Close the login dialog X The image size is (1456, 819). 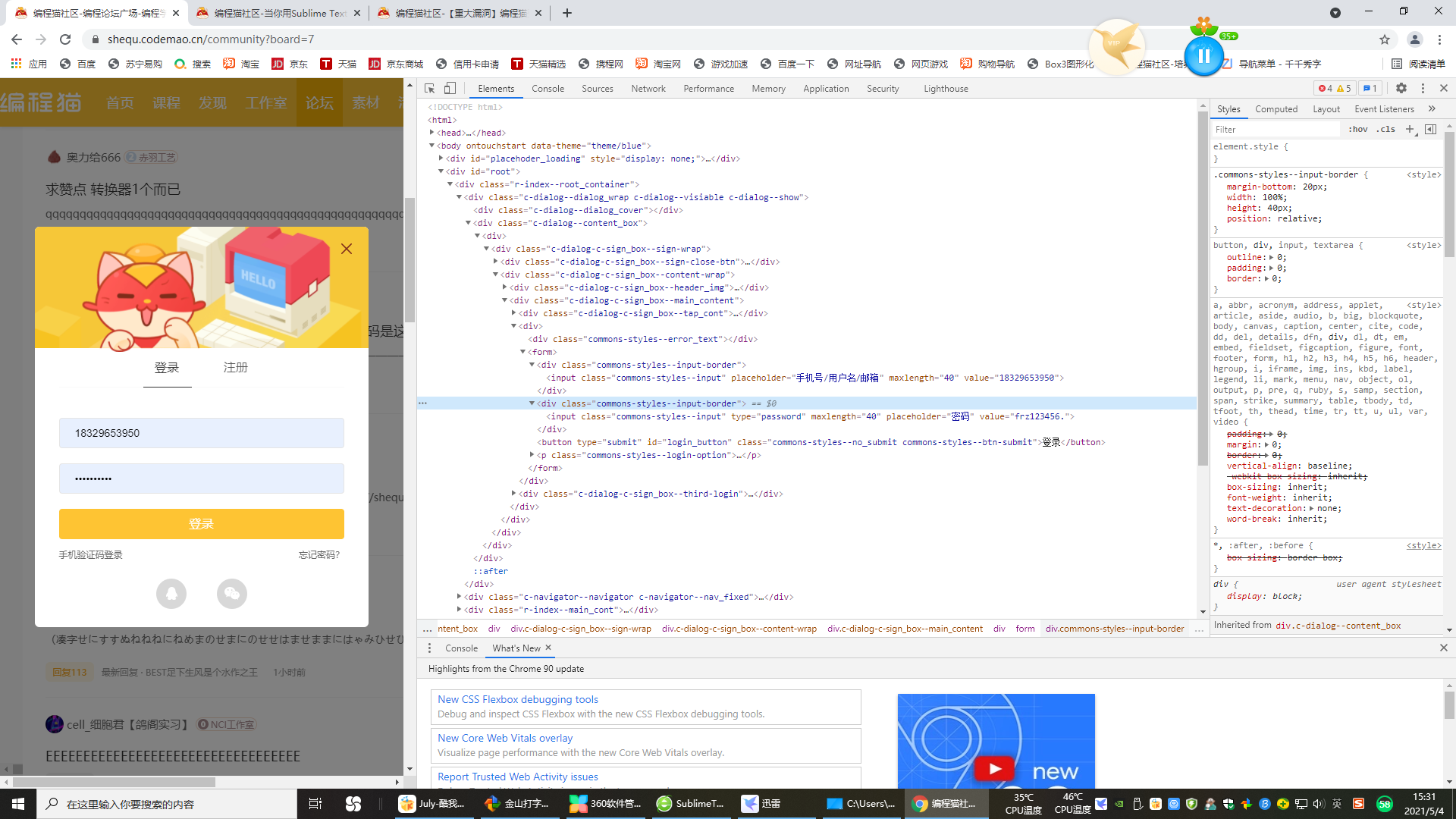(347, 249)
